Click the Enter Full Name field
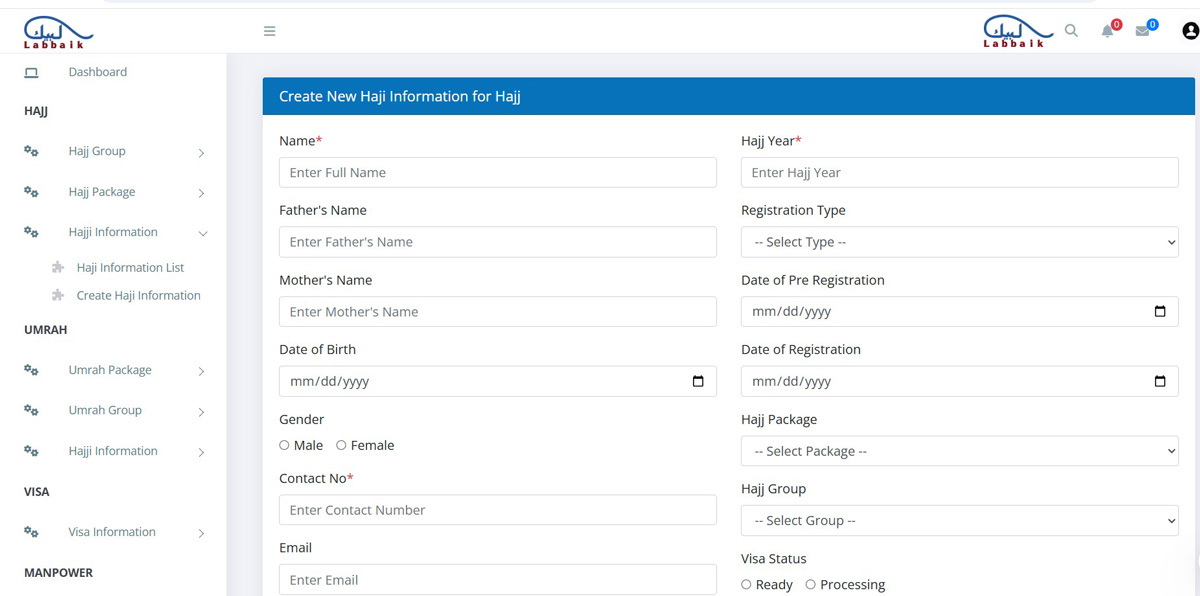Image resolution: width=1200 pixels, height=596 pixels. pyautogui.click(x=498, y=172)
